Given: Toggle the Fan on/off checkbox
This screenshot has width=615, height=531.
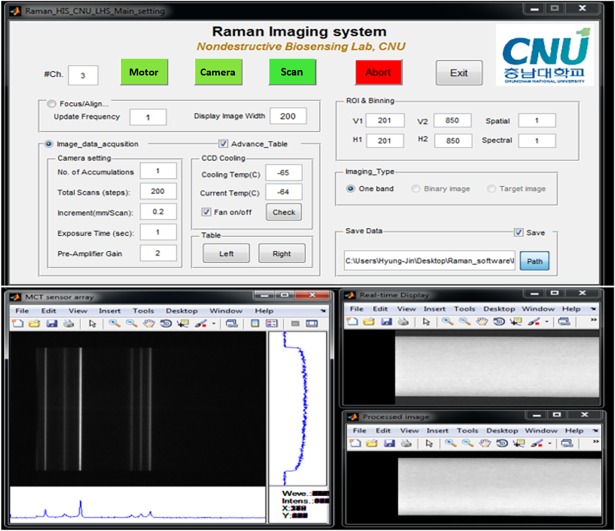Looking at the screenshot, I should [206, 211].
